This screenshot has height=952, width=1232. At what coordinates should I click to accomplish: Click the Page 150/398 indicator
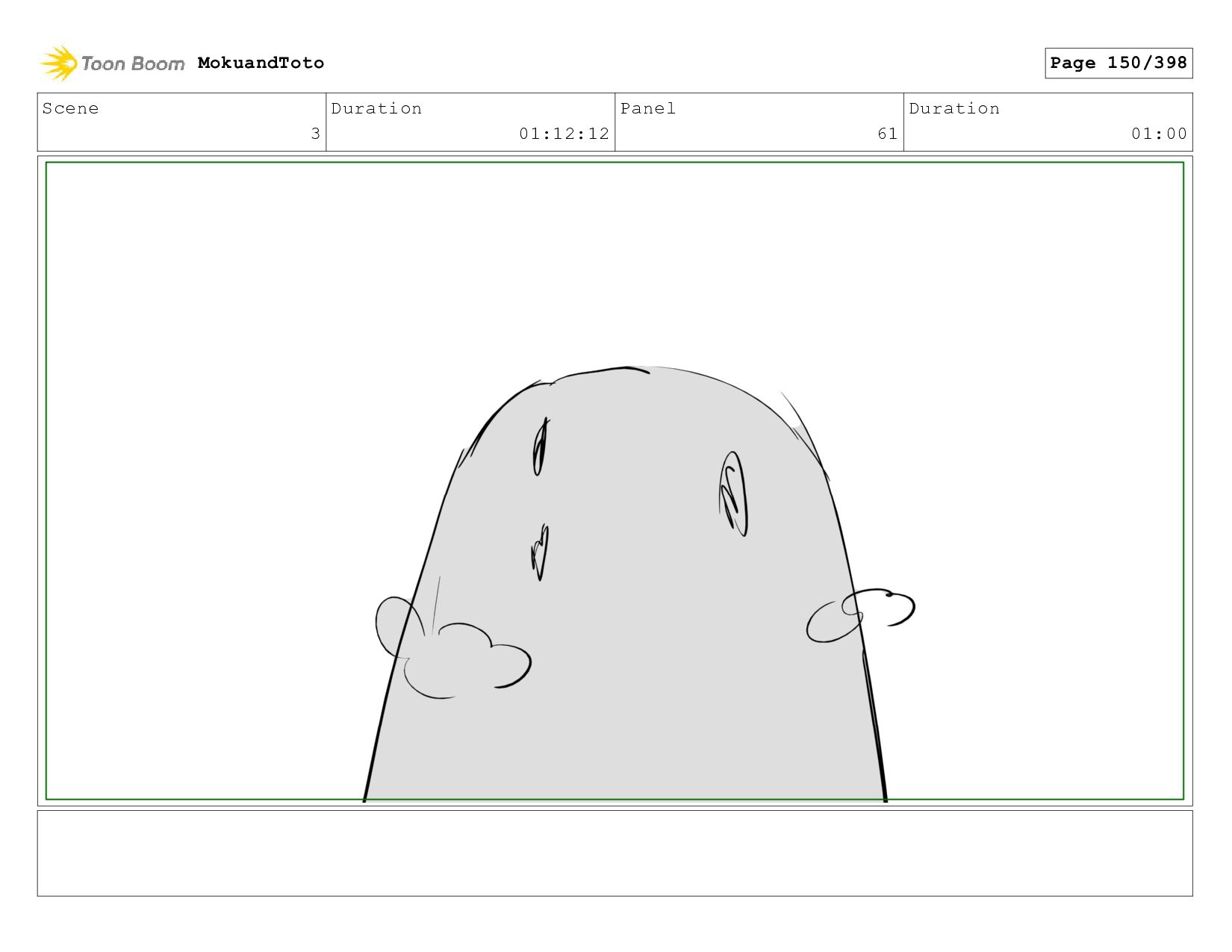click(x=1119, y=63)
